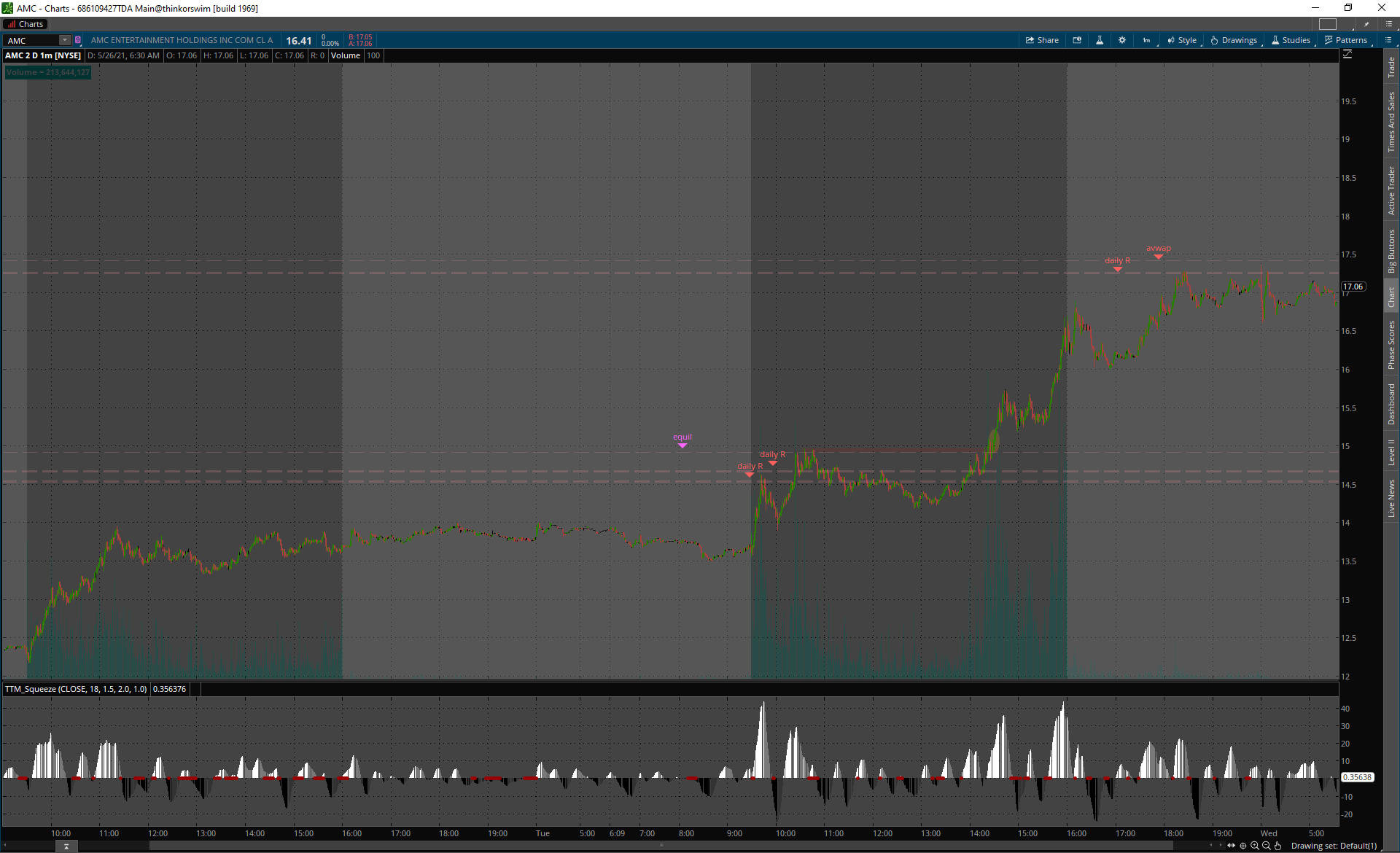Click the zoom out magnifier icon

1267,846
